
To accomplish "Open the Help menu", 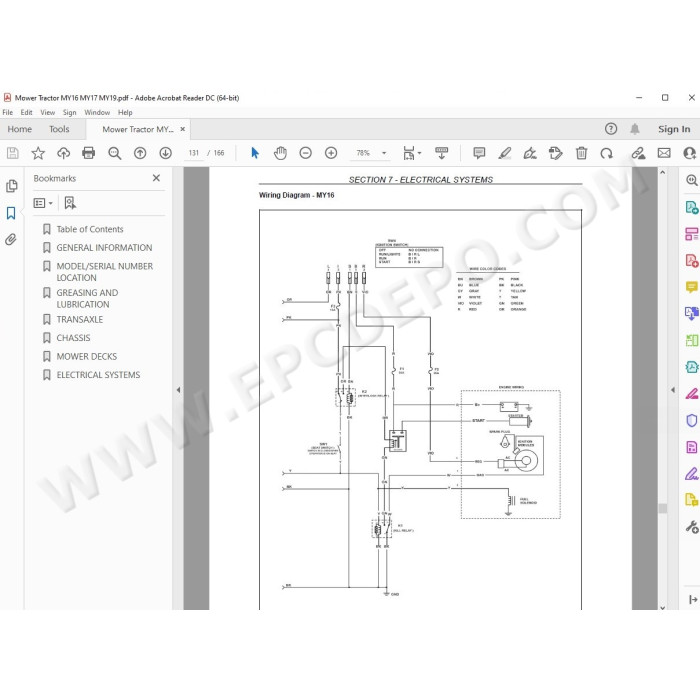I will (x=125, y=112).
